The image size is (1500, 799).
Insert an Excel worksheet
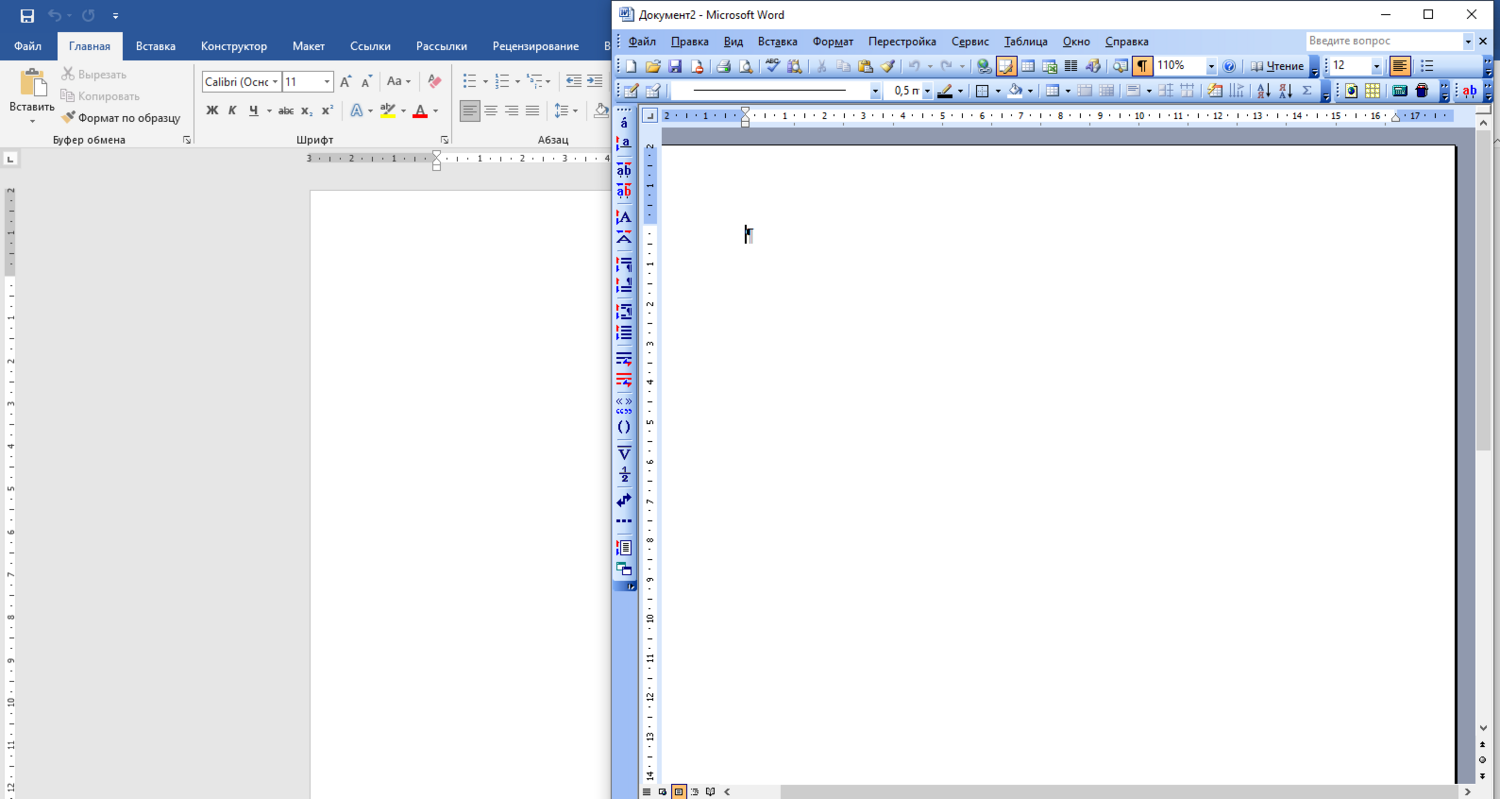[x=1050, y=66]
